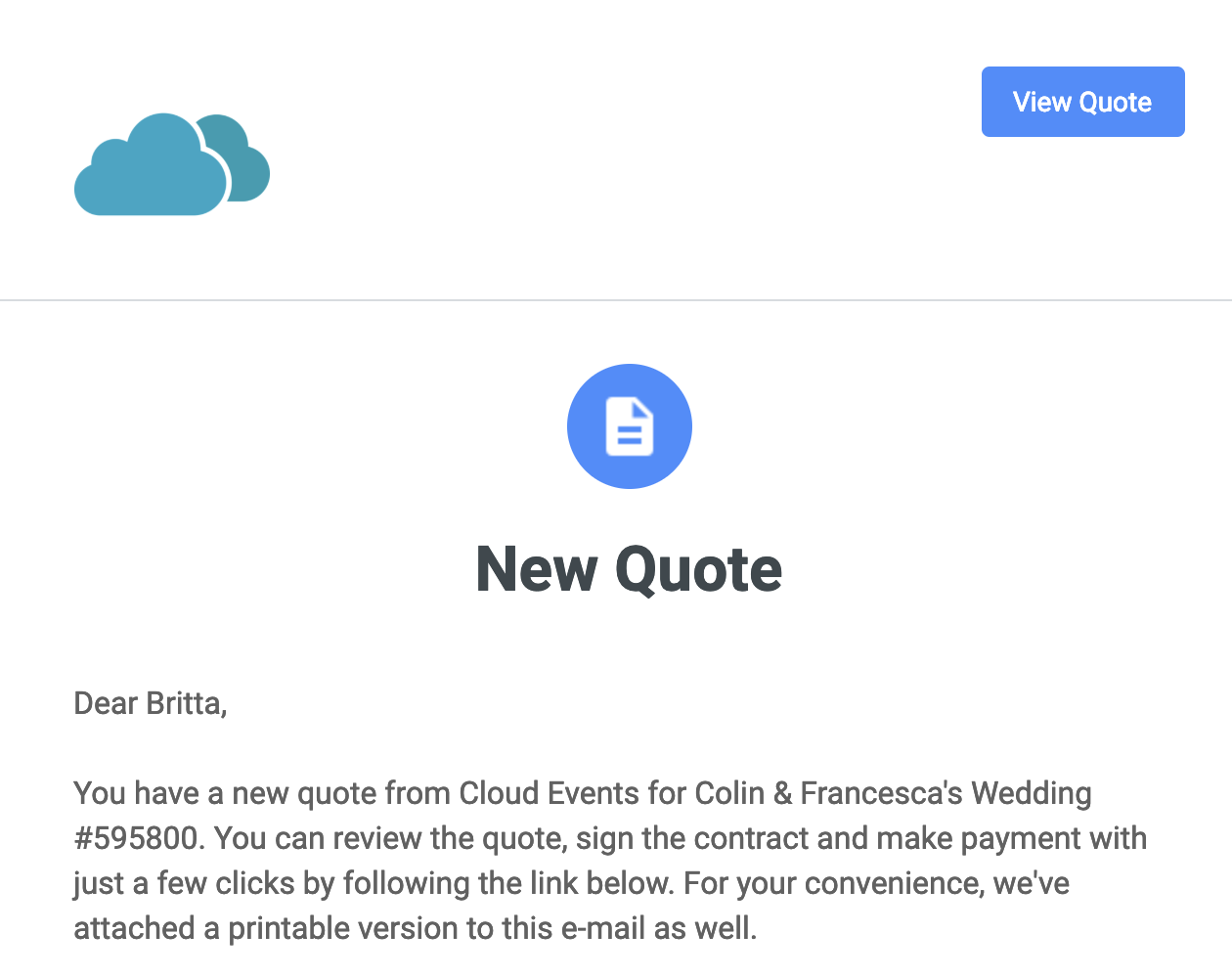Screen dimensions: 1232x978
Task: Click the horizontal divider line under the header
Action: (x=616, y=300)
